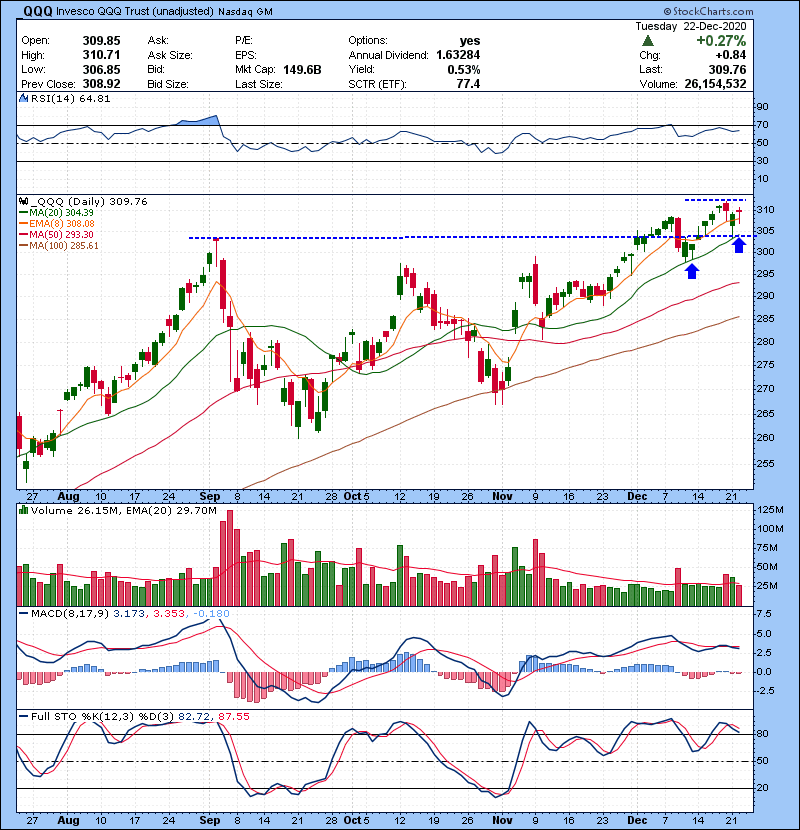
Task: Click the High value "310.71"
Action: (101, 55)
